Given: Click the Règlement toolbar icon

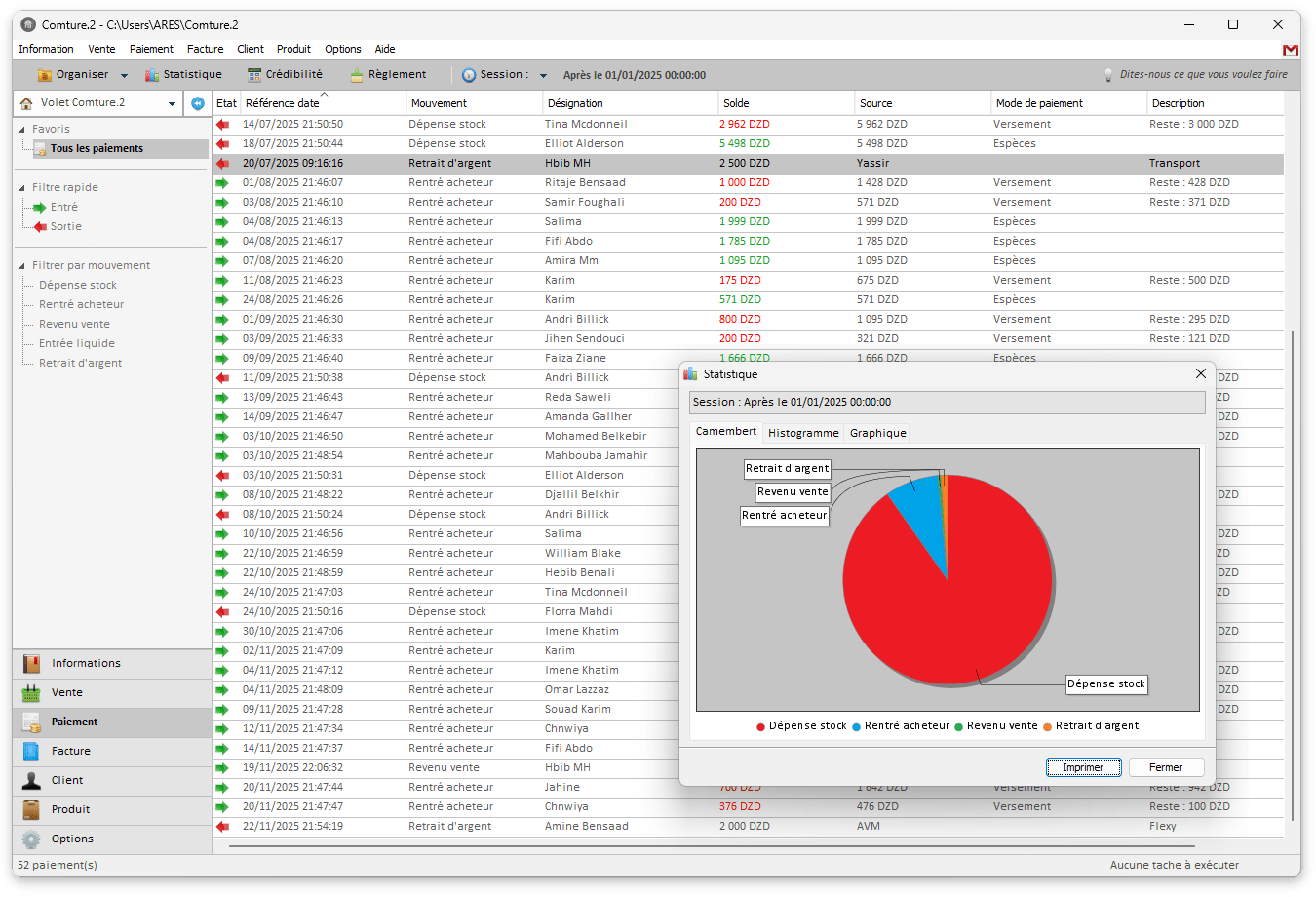Looking at the screenshot, I should tap(357, 75).
